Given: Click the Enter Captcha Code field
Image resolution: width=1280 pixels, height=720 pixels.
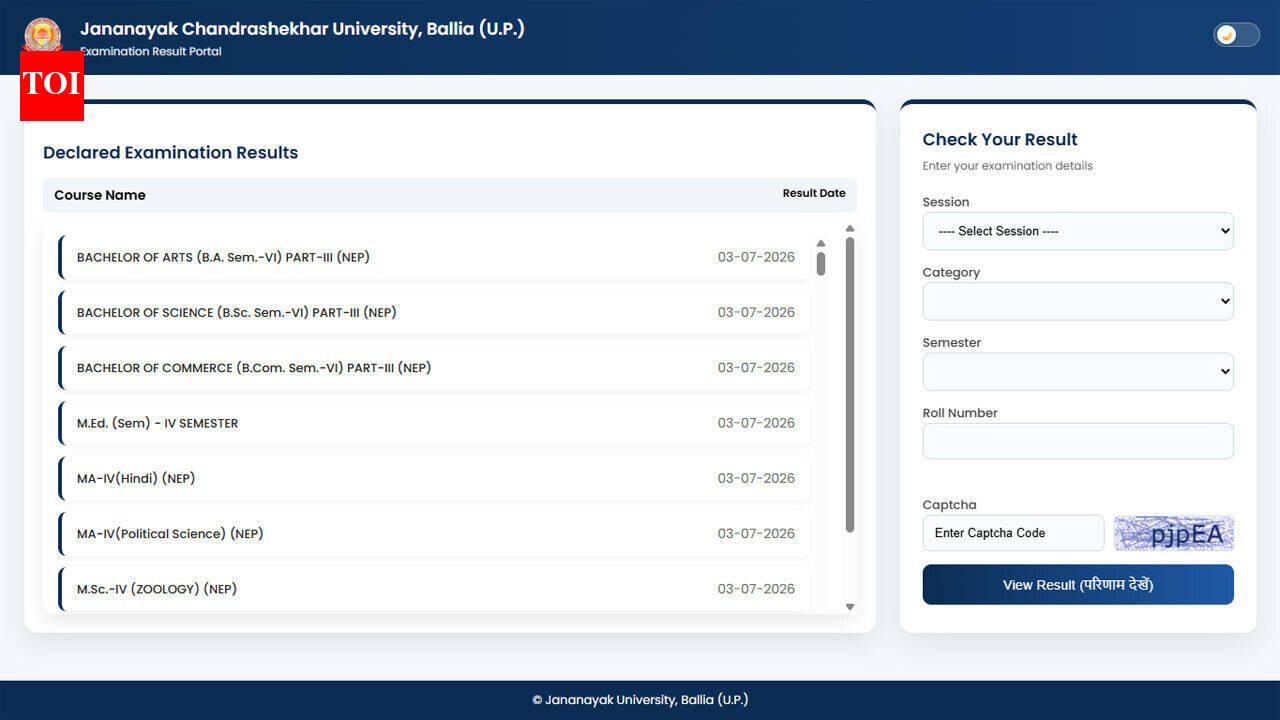Looking at the screenshot, I should point(1013,533).
